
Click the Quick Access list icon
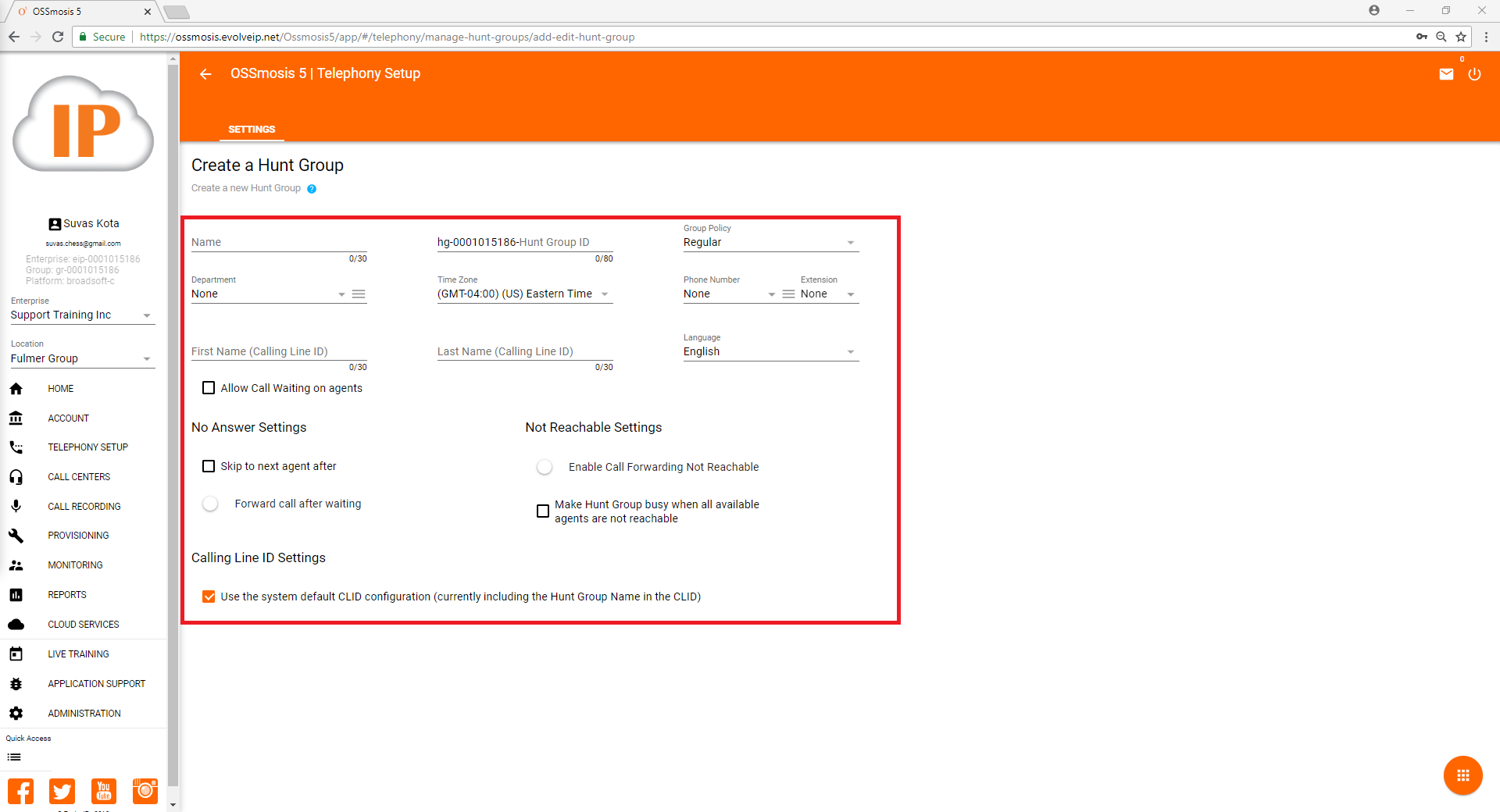[x=14, y=757]
